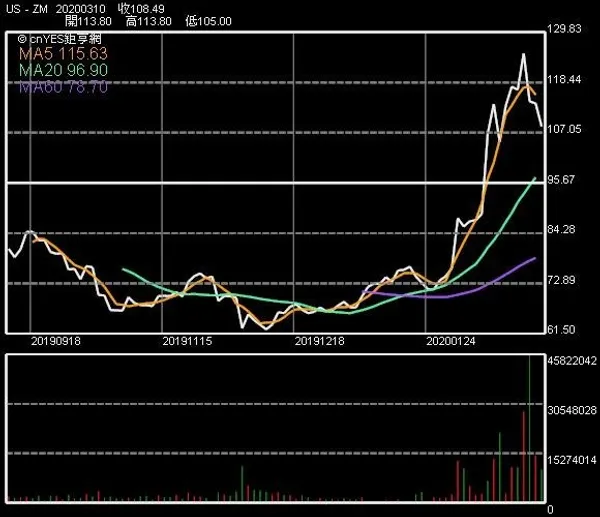The height and width of the screenshot is (517, 600).
Task: Click the 20200124 date axis label
Action: [x=450, y=341]
